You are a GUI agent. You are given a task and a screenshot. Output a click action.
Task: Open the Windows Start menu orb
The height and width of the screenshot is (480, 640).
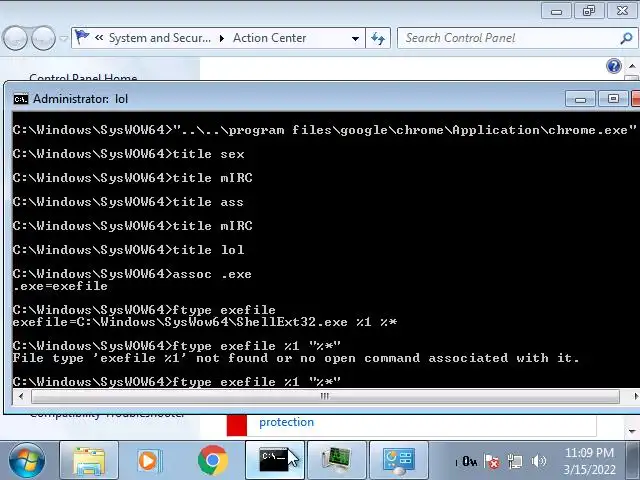(27, 460)
